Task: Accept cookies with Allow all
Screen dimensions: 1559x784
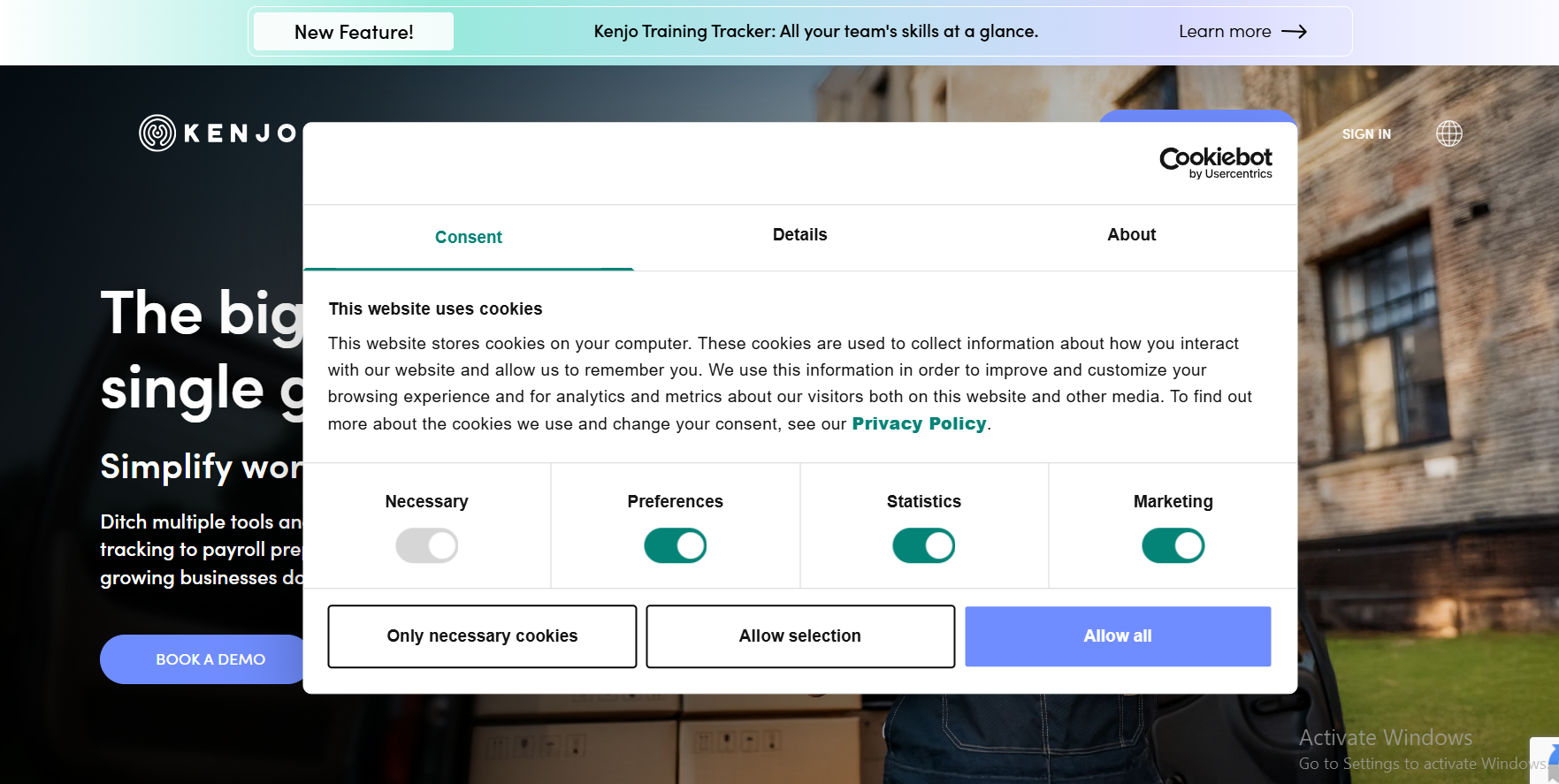Action: [x=1118, y=636]
